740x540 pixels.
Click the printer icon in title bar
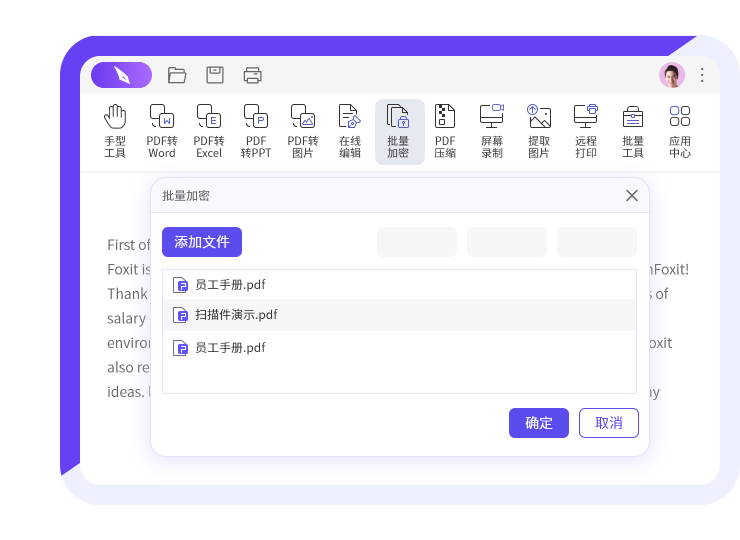pos(253,75)
